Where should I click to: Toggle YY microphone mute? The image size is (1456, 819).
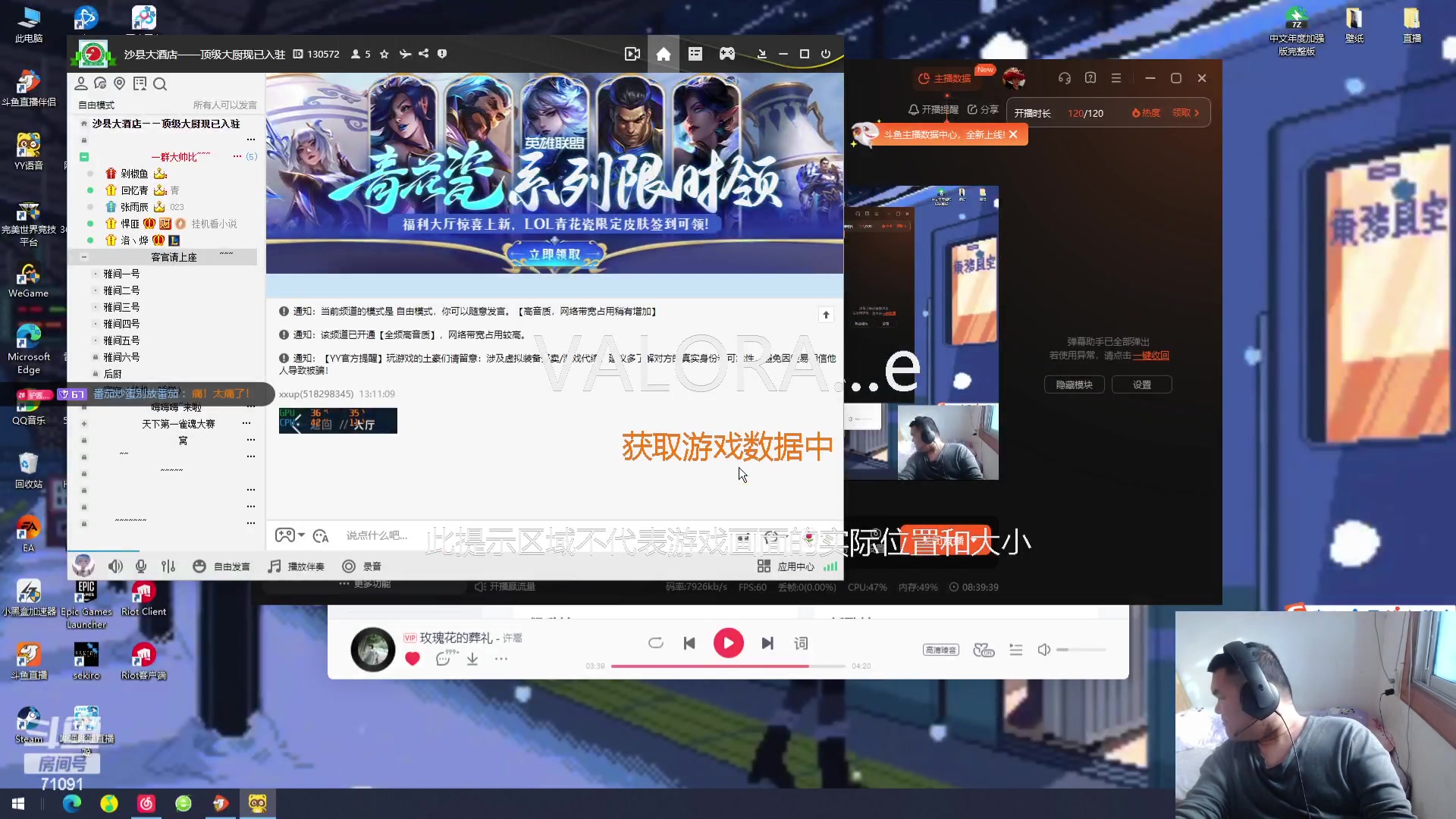click(141, 566)
